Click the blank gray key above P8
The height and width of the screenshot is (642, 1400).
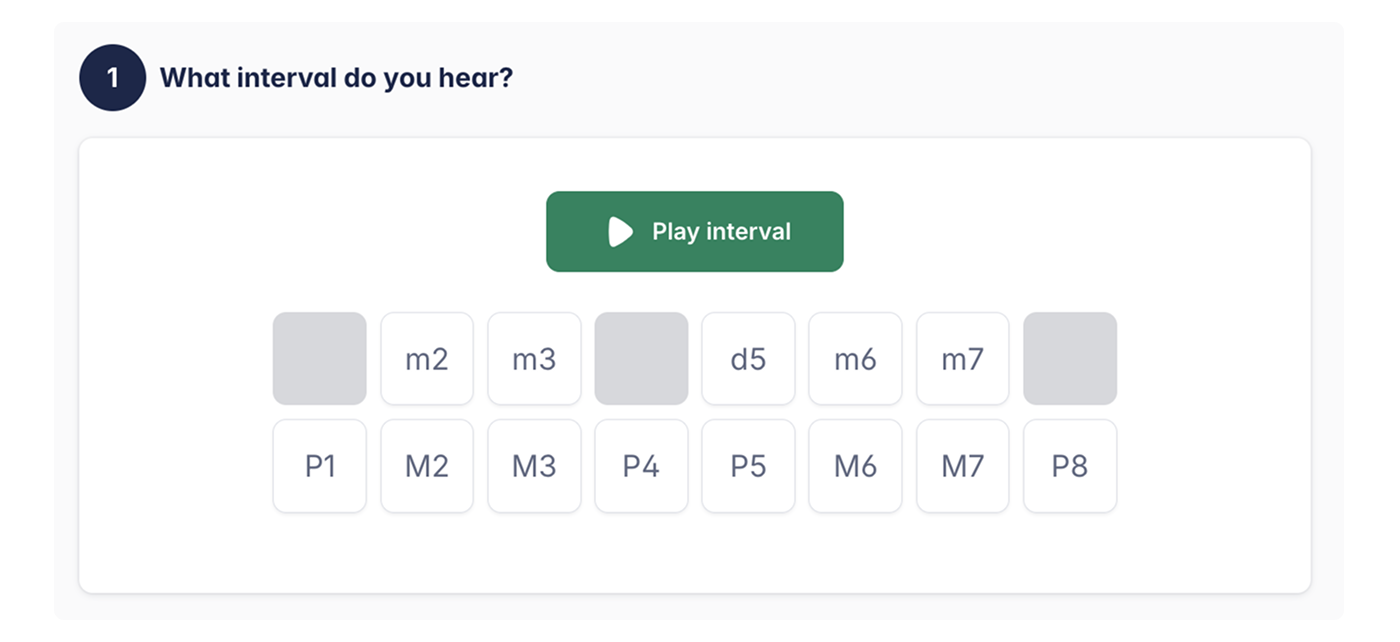tap(1070, 359)
